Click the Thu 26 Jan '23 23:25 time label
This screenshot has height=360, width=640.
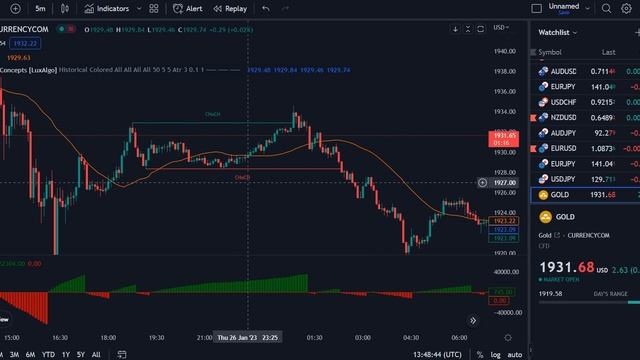click(247, 338)
